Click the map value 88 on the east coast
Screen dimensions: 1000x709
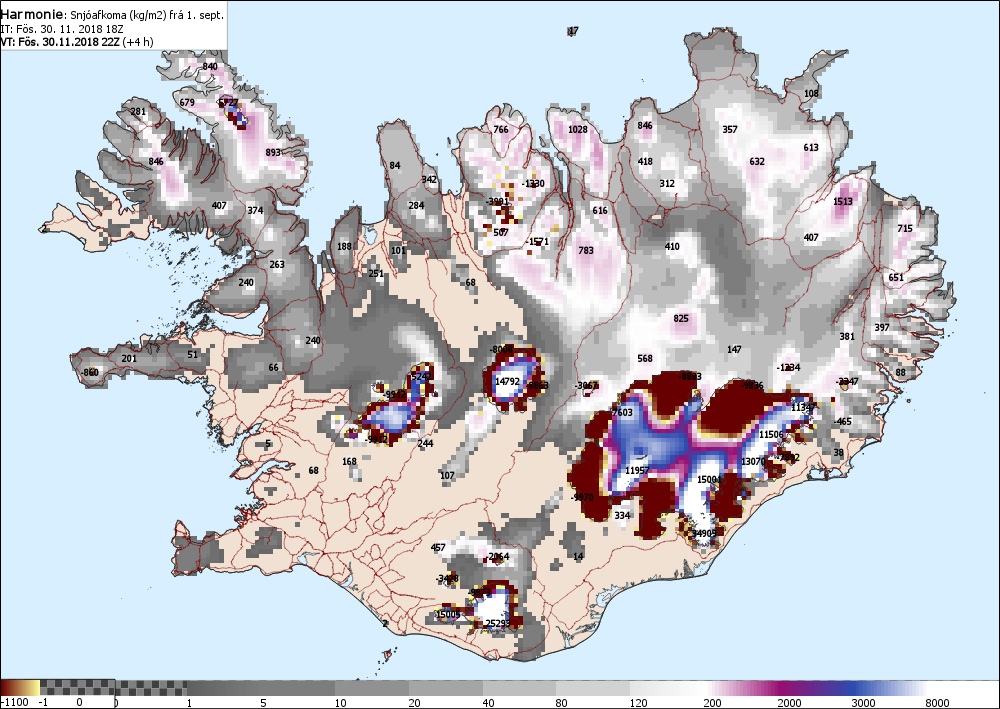pyautogui.click(x=901, y=372)
